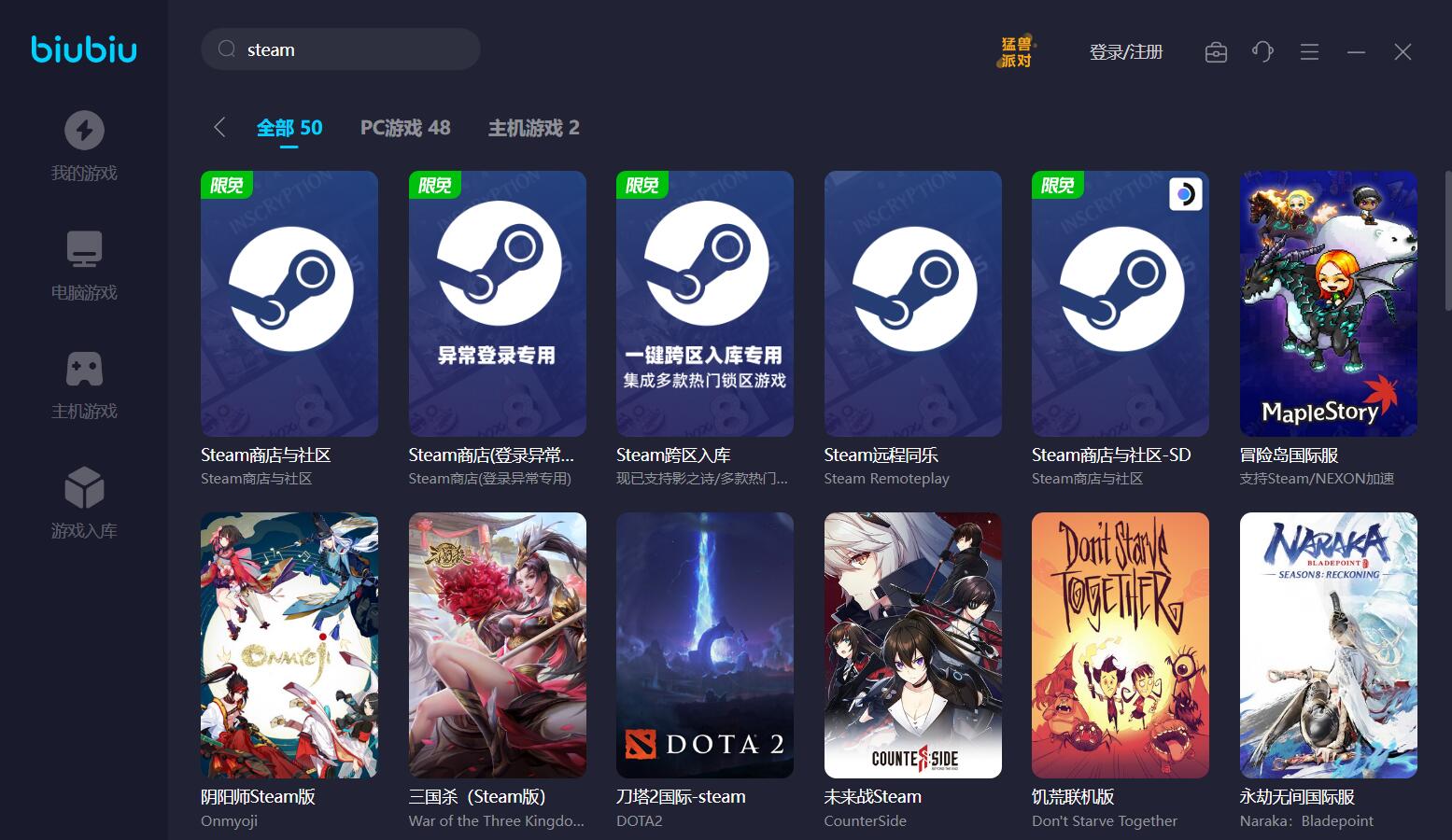Select the 全部 50 tab

[x=289, y=128]
